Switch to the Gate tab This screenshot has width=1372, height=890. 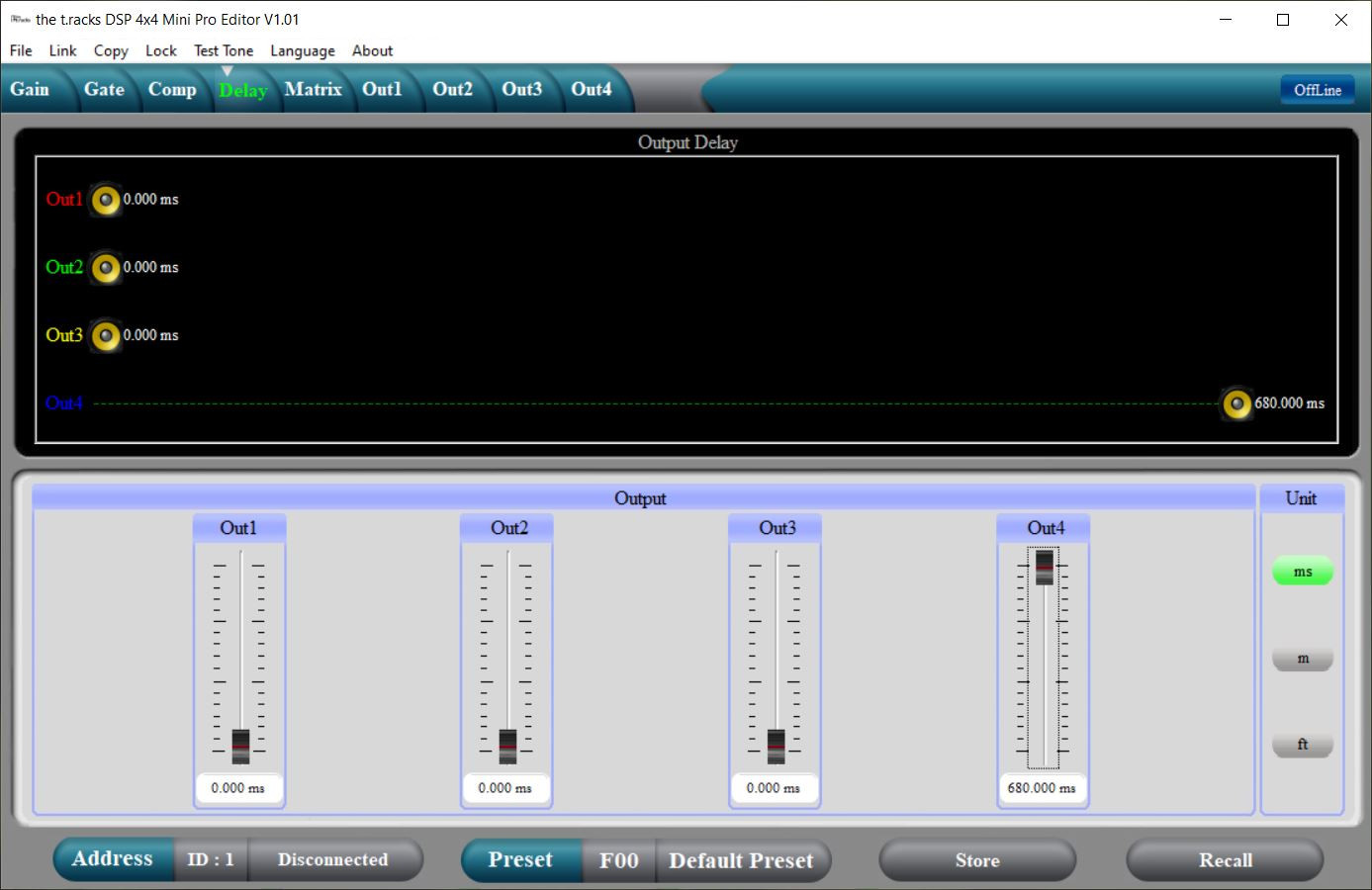(104, 89)
